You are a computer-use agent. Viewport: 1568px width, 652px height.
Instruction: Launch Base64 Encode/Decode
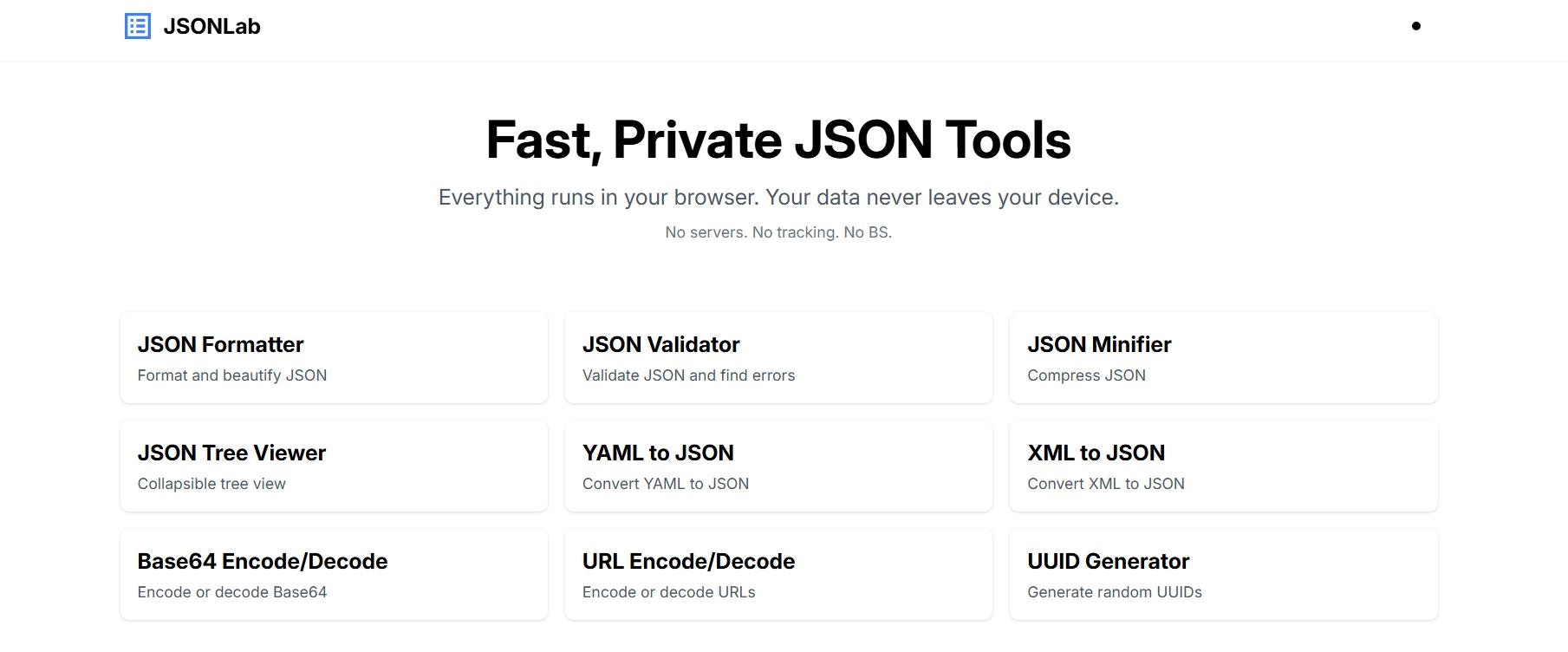pos(334,574)
